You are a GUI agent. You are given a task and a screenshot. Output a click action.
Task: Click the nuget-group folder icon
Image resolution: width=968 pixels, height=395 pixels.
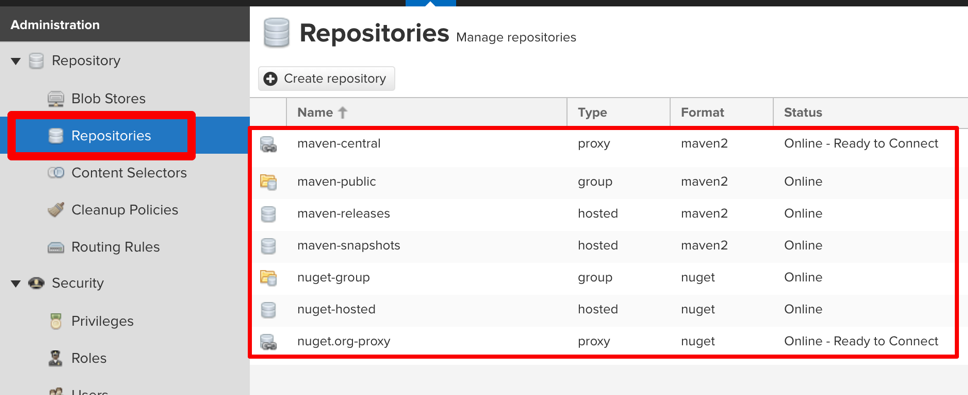pyautogui.click(x=268, y=278)
